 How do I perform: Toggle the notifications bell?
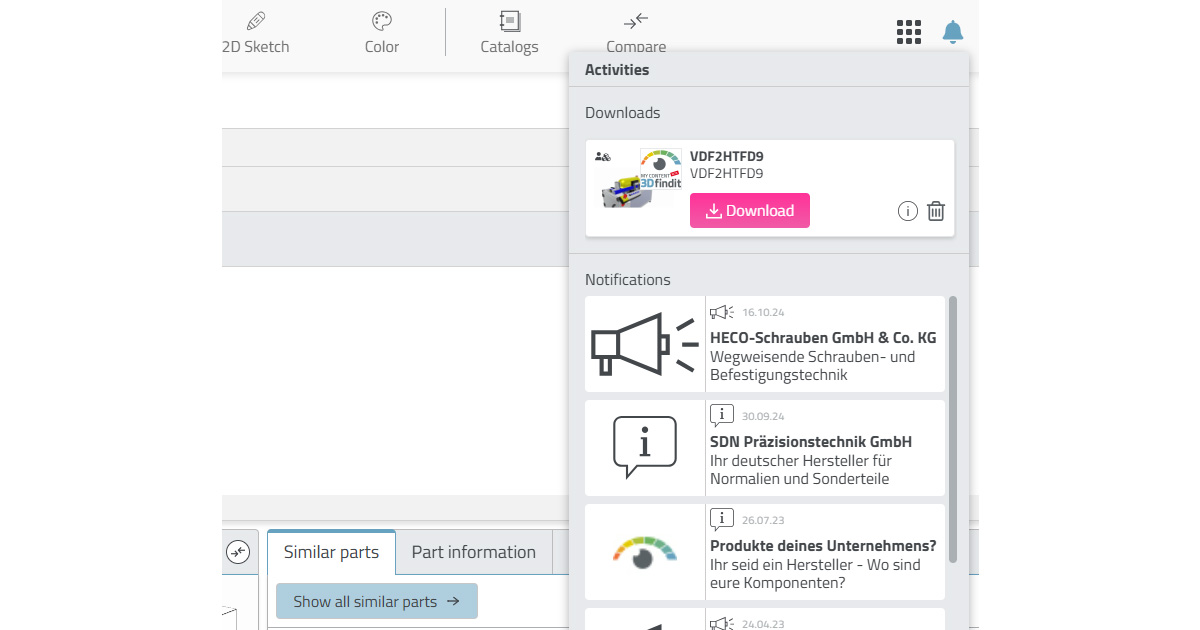coord(953,32)
